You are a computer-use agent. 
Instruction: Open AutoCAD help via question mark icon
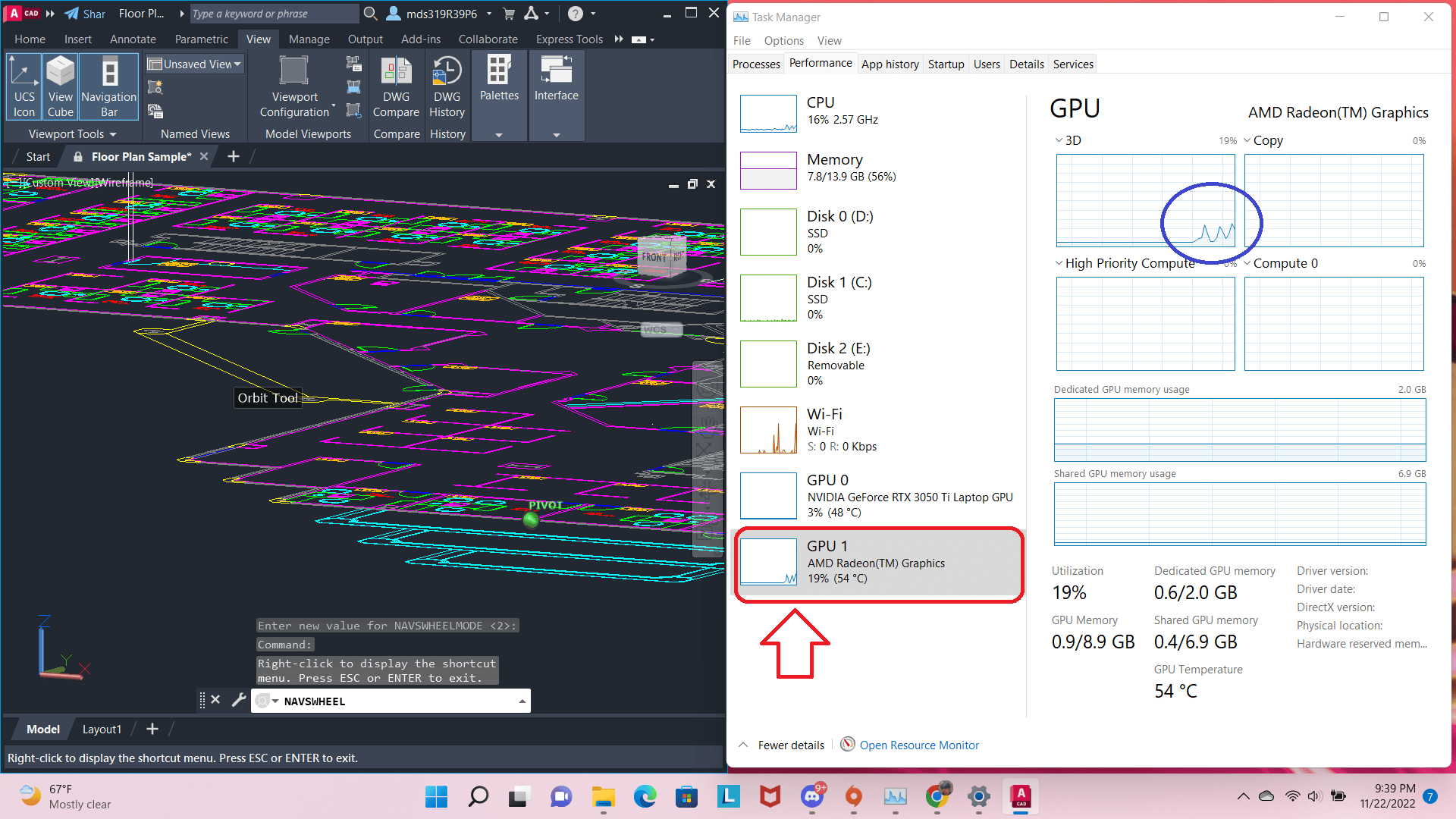(574, 13)
